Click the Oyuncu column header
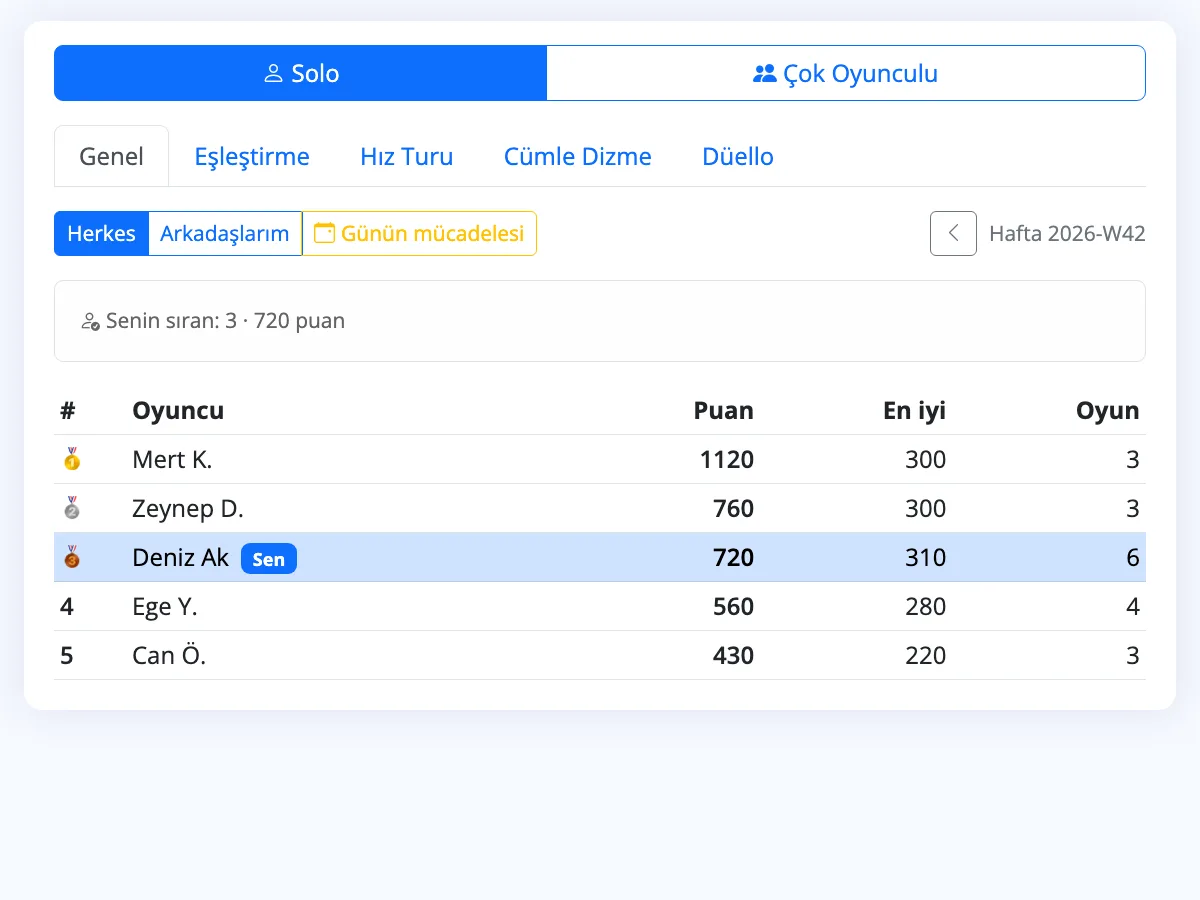1200x900 pixels. 178,410
